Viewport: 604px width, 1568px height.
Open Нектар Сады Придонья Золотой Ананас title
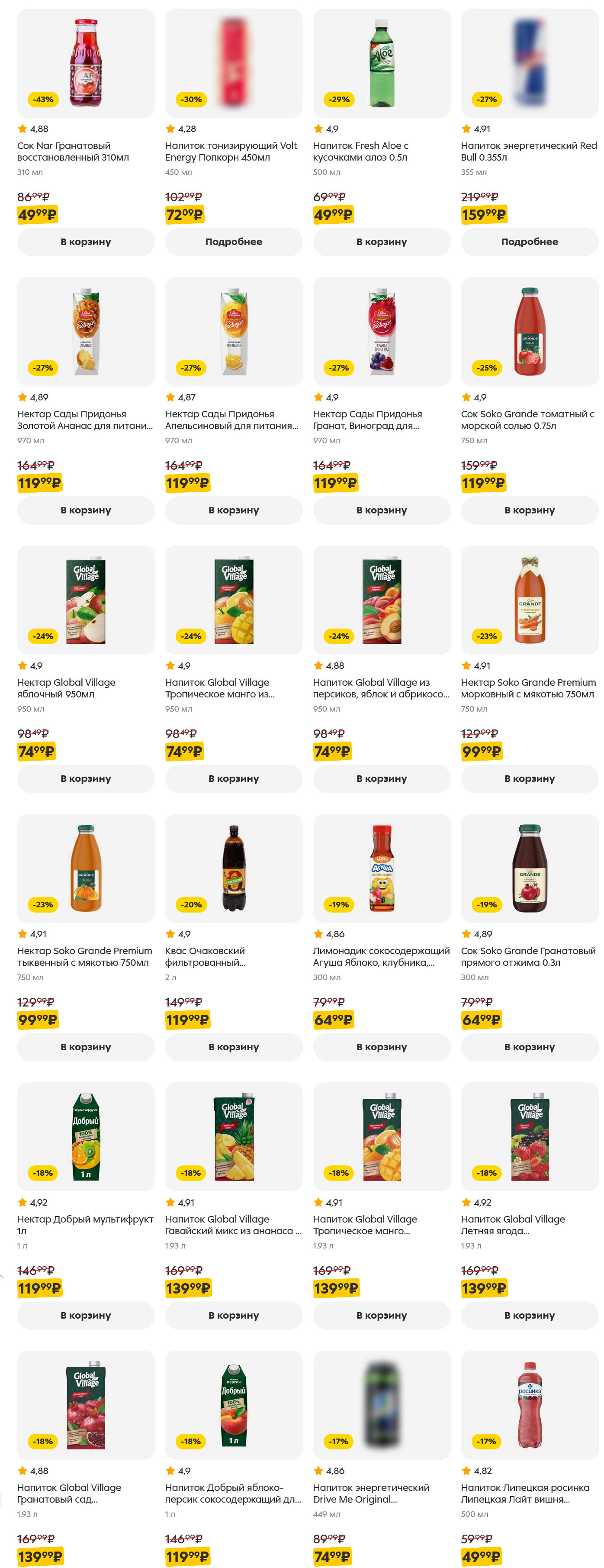(84, 420)
